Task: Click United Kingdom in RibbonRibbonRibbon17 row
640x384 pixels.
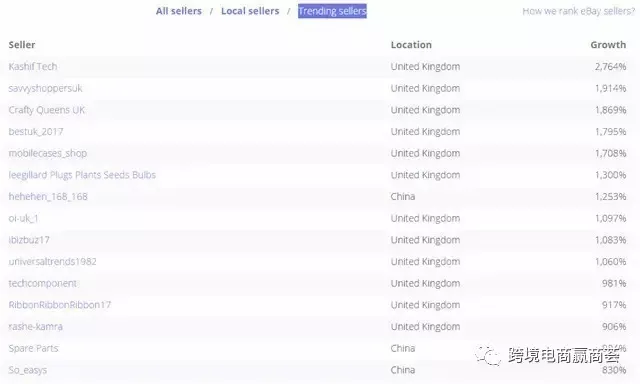Action: (425, 305)
